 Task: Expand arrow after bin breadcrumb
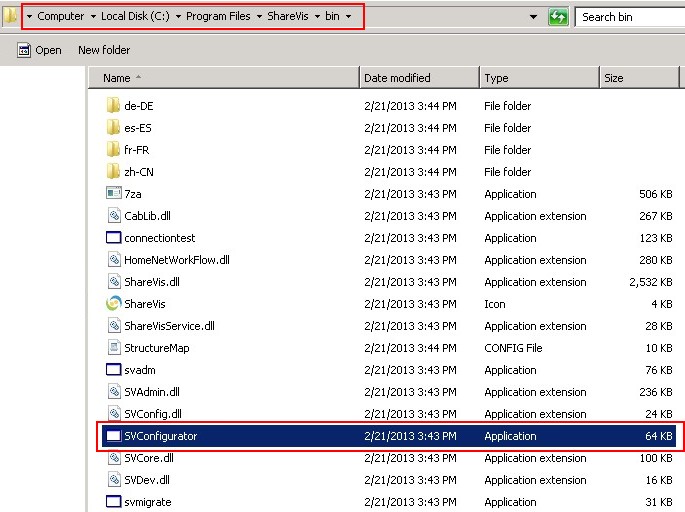348,17
